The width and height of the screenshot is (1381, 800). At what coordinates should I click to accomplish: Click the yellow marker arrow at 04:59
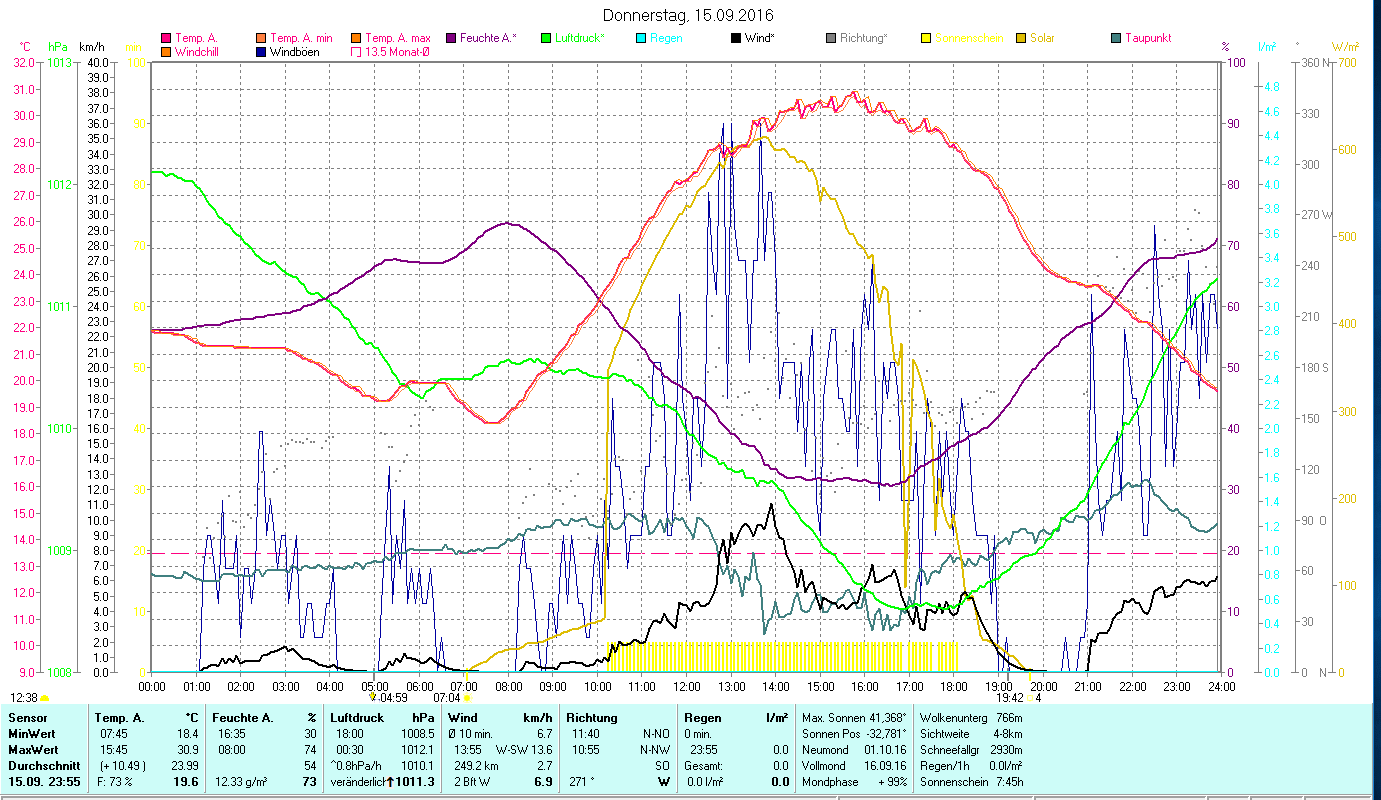pyautogui.click(x=372, y=697)
